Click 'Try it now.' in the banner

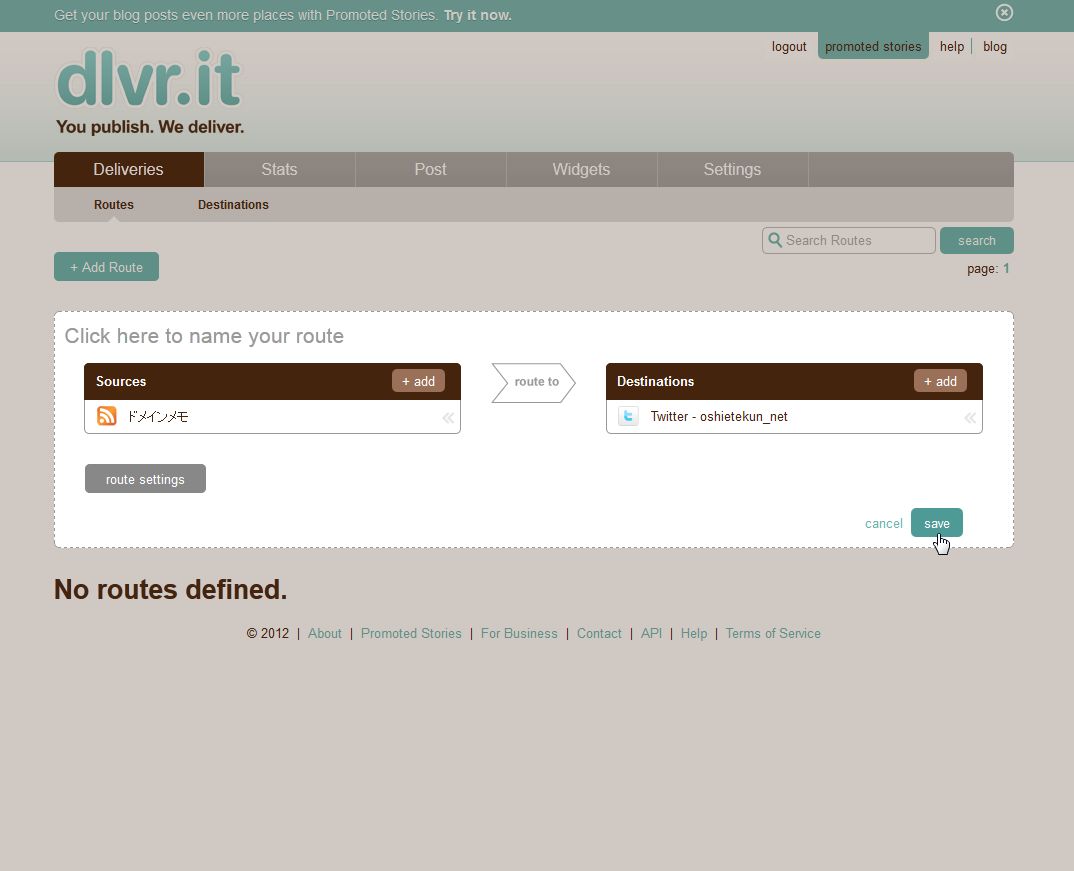(477, 15)
